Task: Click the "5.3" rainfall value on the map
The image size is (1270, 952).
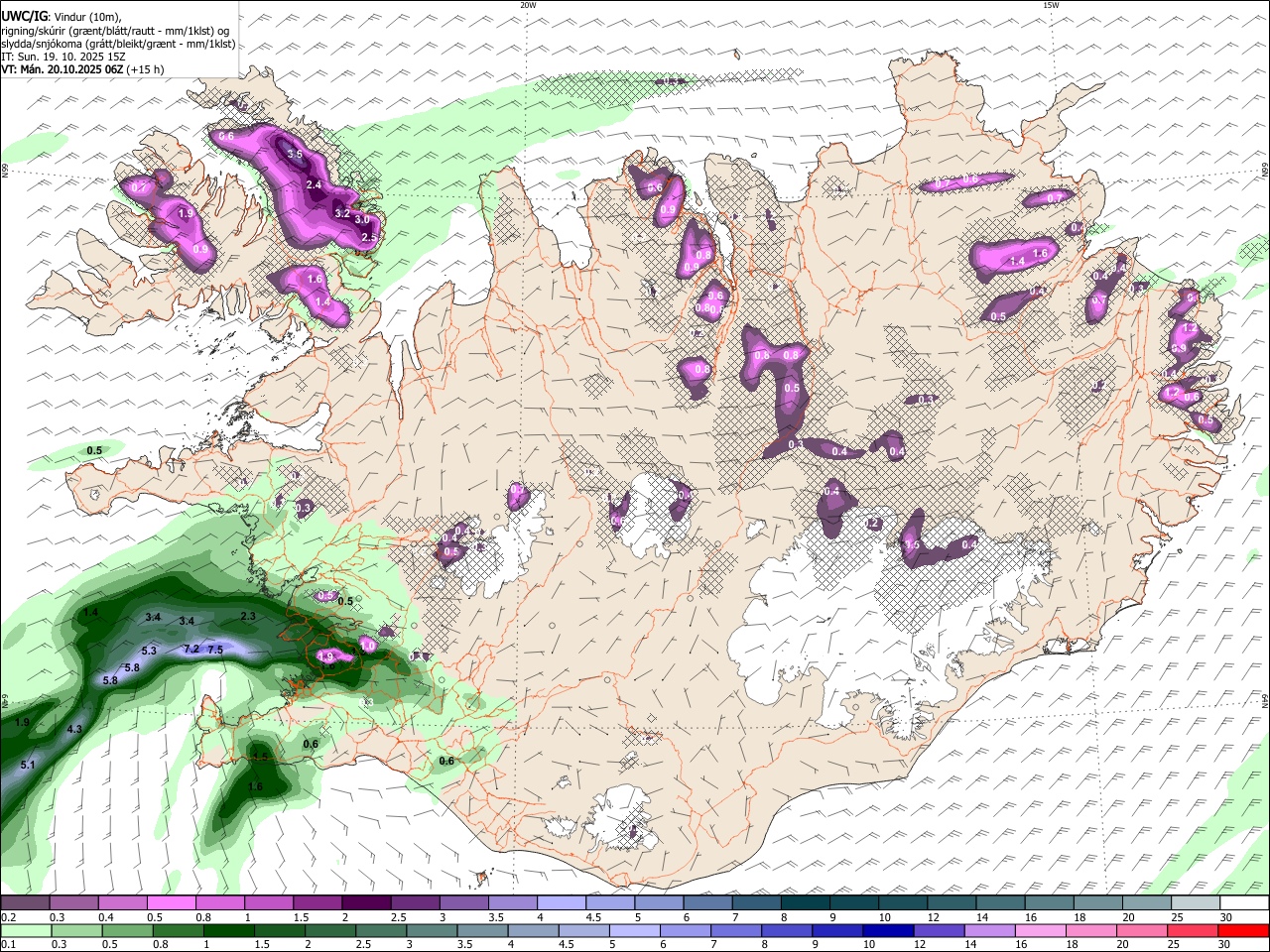Action: (x=150, y=651)
